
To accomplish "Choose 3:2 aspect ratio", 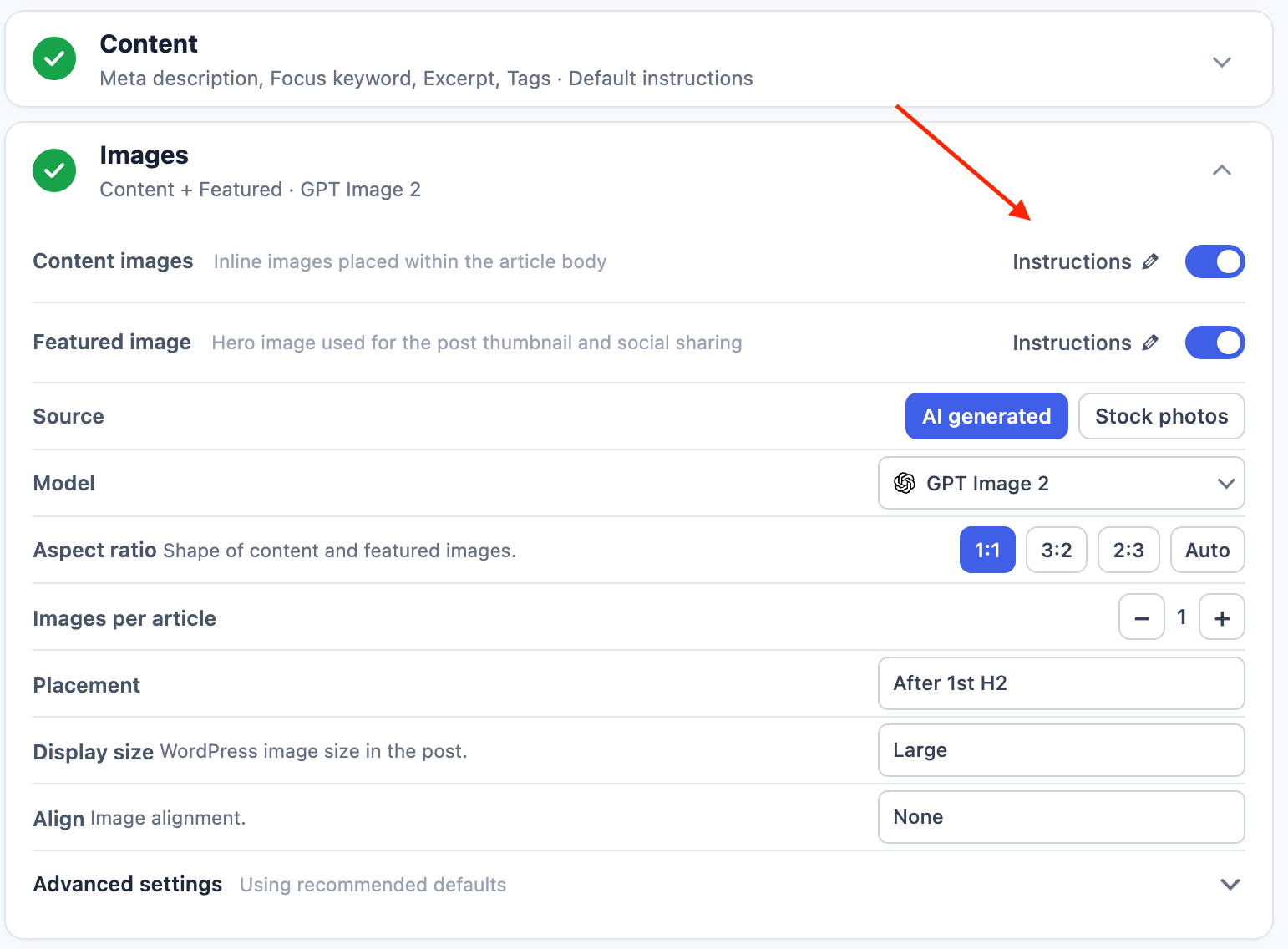I will click(x=1057, y=550).
